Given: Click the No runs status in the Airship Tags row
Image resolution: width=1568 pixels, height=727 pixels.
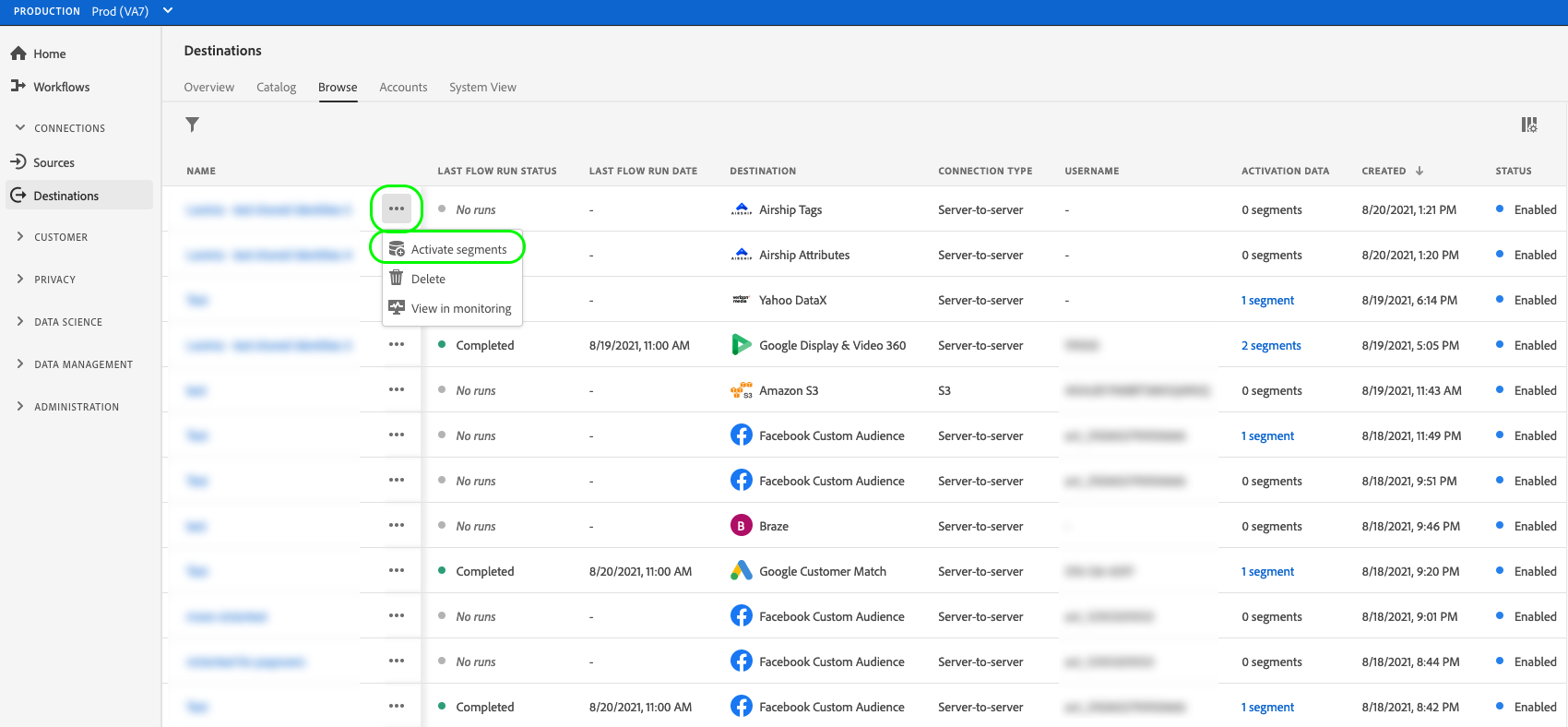Looking at the screenshot, I should [475, 209].
